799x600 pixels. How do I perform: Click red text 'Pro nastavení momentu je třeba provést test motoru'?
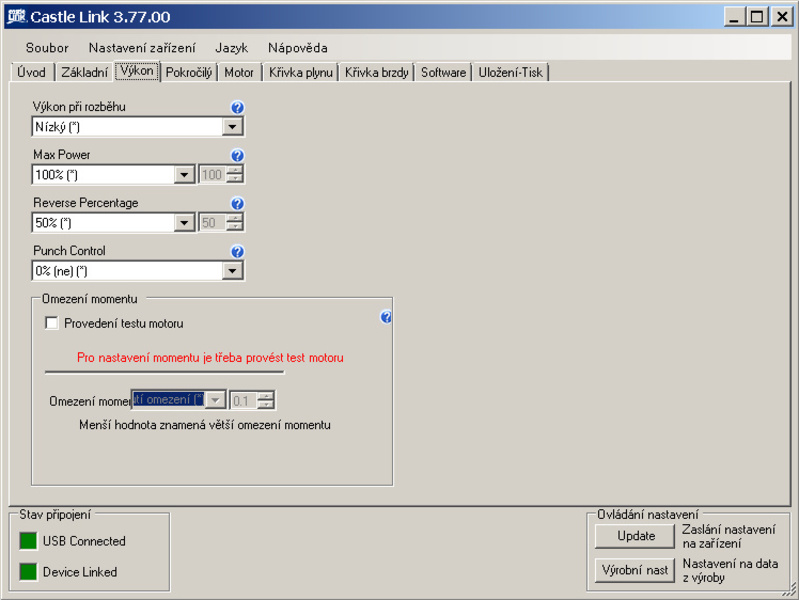coord(210,358)
